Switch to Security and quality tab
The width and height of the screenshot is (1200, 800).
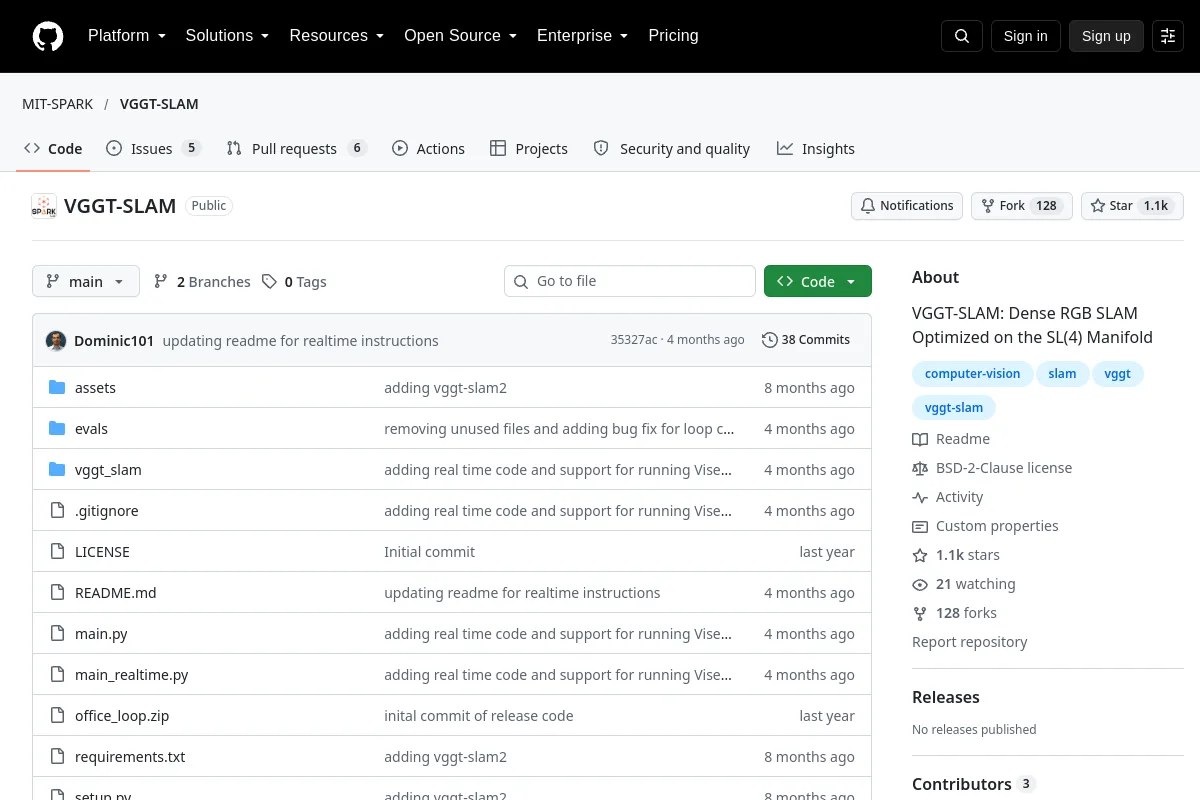672,149
